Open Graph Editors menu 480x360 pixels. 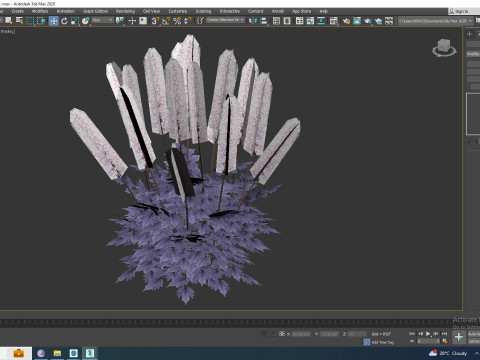(95, 11)
